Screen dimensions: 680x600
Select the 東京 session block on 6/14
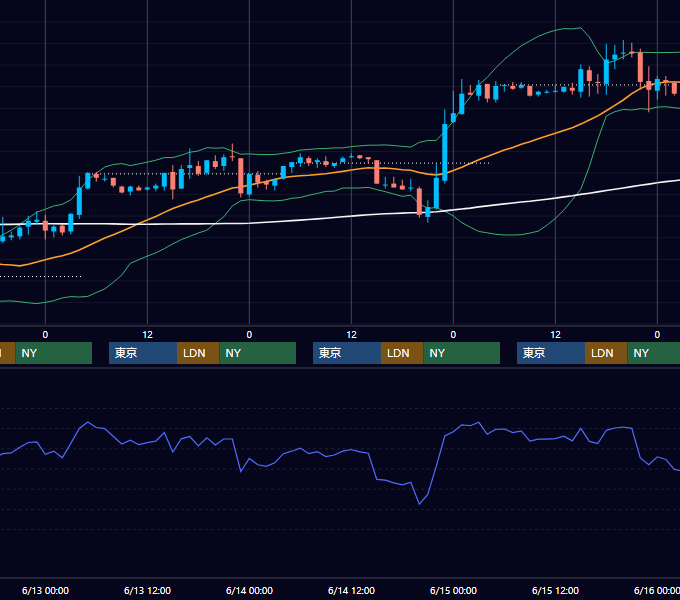[347, 353]
